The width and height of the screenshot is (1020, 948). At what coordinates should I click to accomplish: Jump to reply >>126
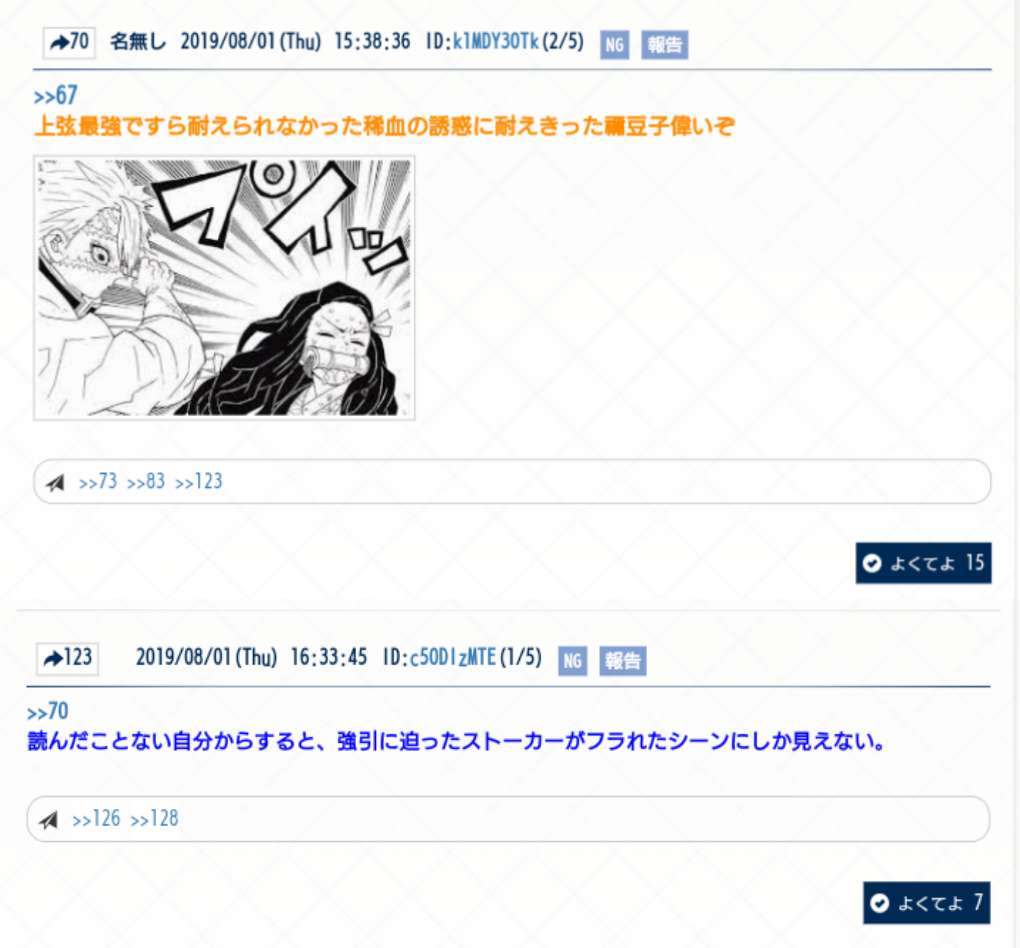pyautogui.click(x=96, y=819)
